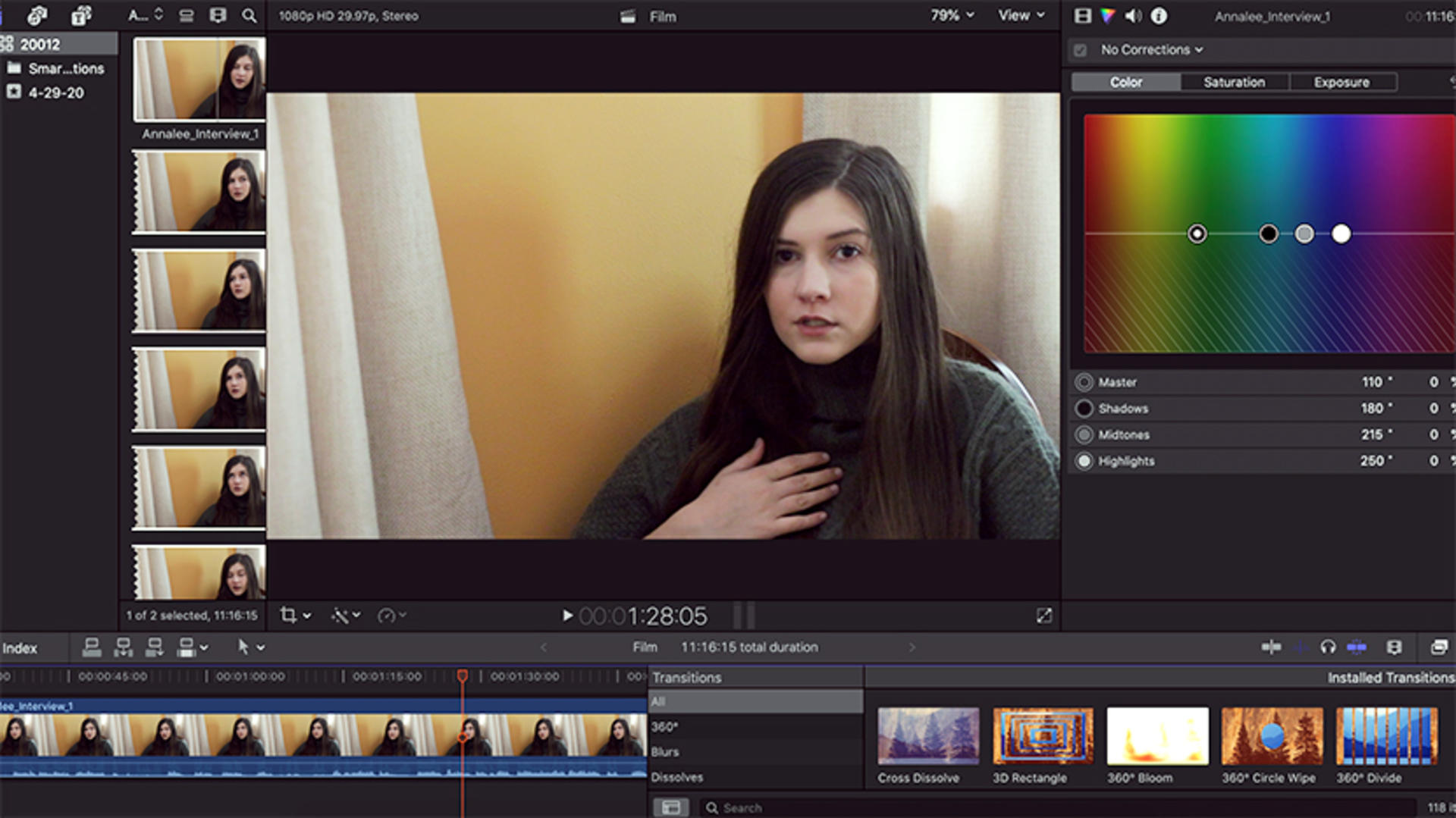The width and height of the screenshot is (1456, 818).
Task: Click the Index button
Action: 19,648
